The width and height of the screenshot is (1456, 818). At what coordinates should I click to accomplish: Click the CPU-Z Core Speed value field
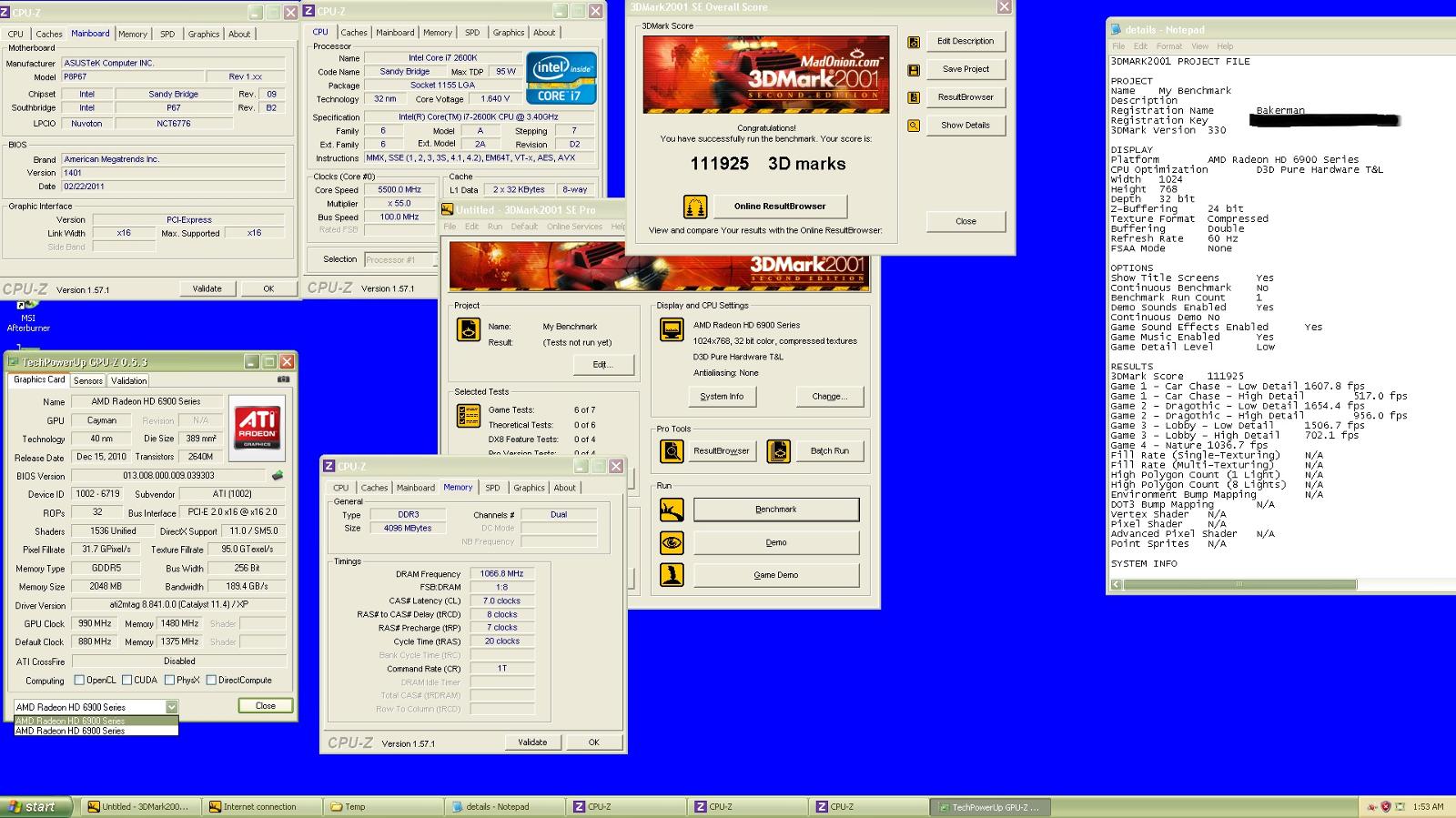click(399, 190)
